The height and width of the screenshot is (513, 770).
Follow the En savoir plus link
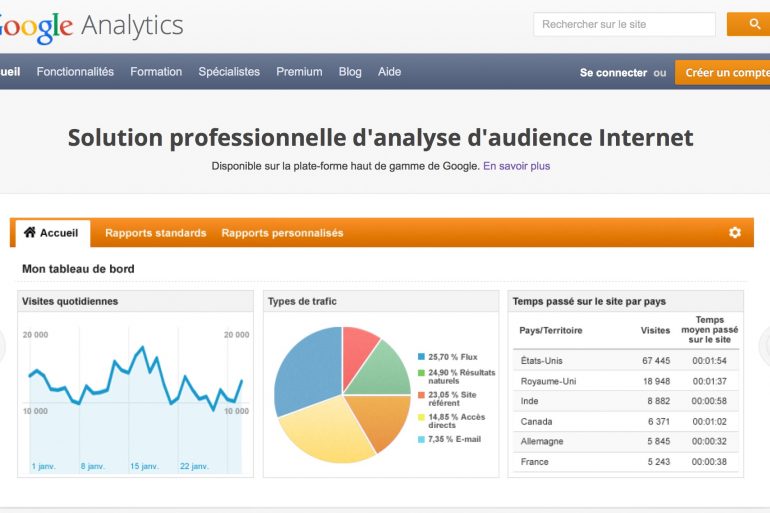[516, 166]
